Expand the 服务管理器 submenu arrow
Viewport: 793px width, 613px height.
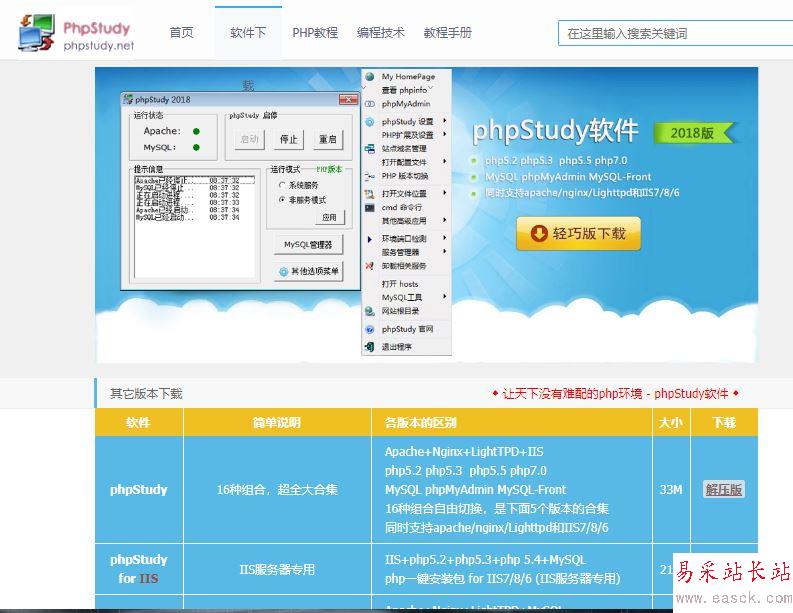tap(445, 251)
